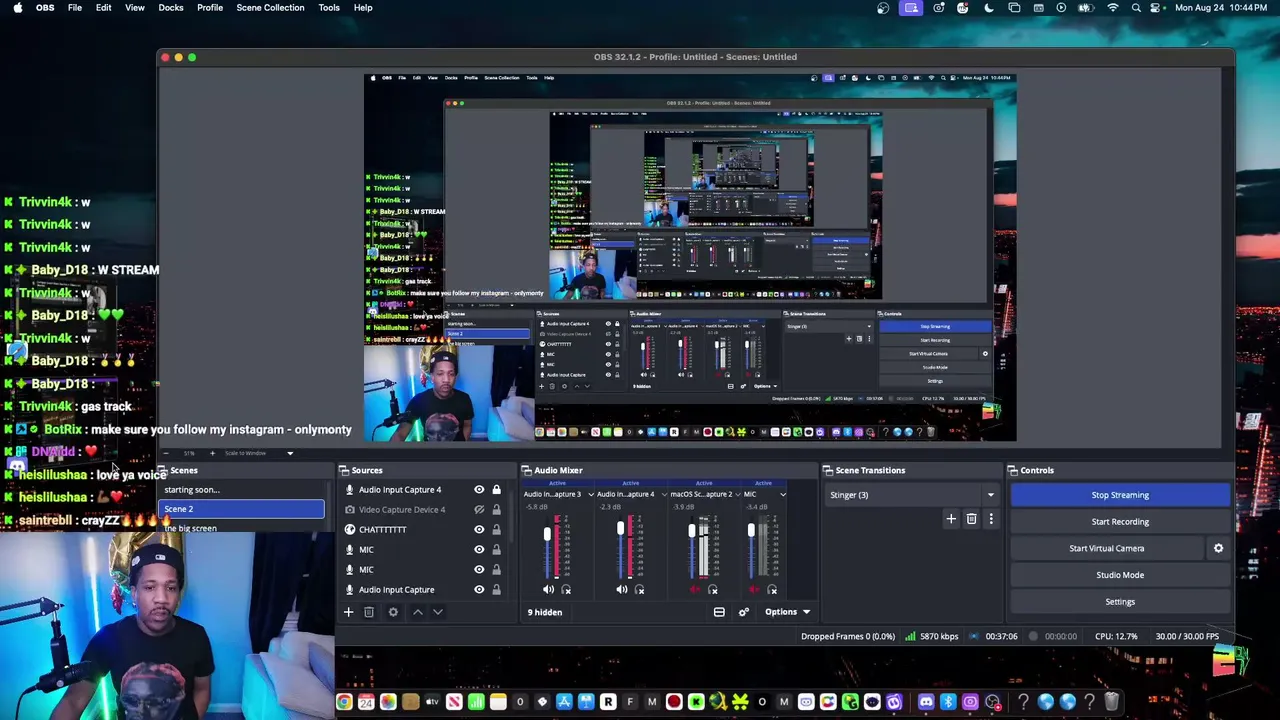The image size is (1280, 720).
Task: Open the Apple menu
Action: [17, 8]
